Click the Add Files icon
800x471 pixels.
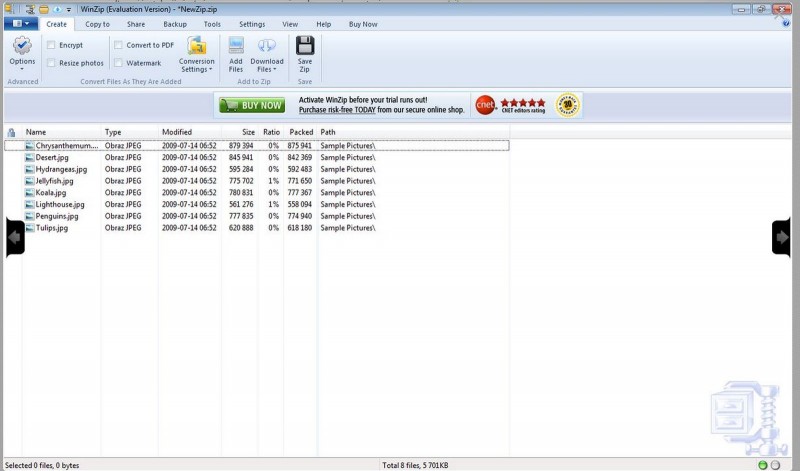click(x=236, y=45)
